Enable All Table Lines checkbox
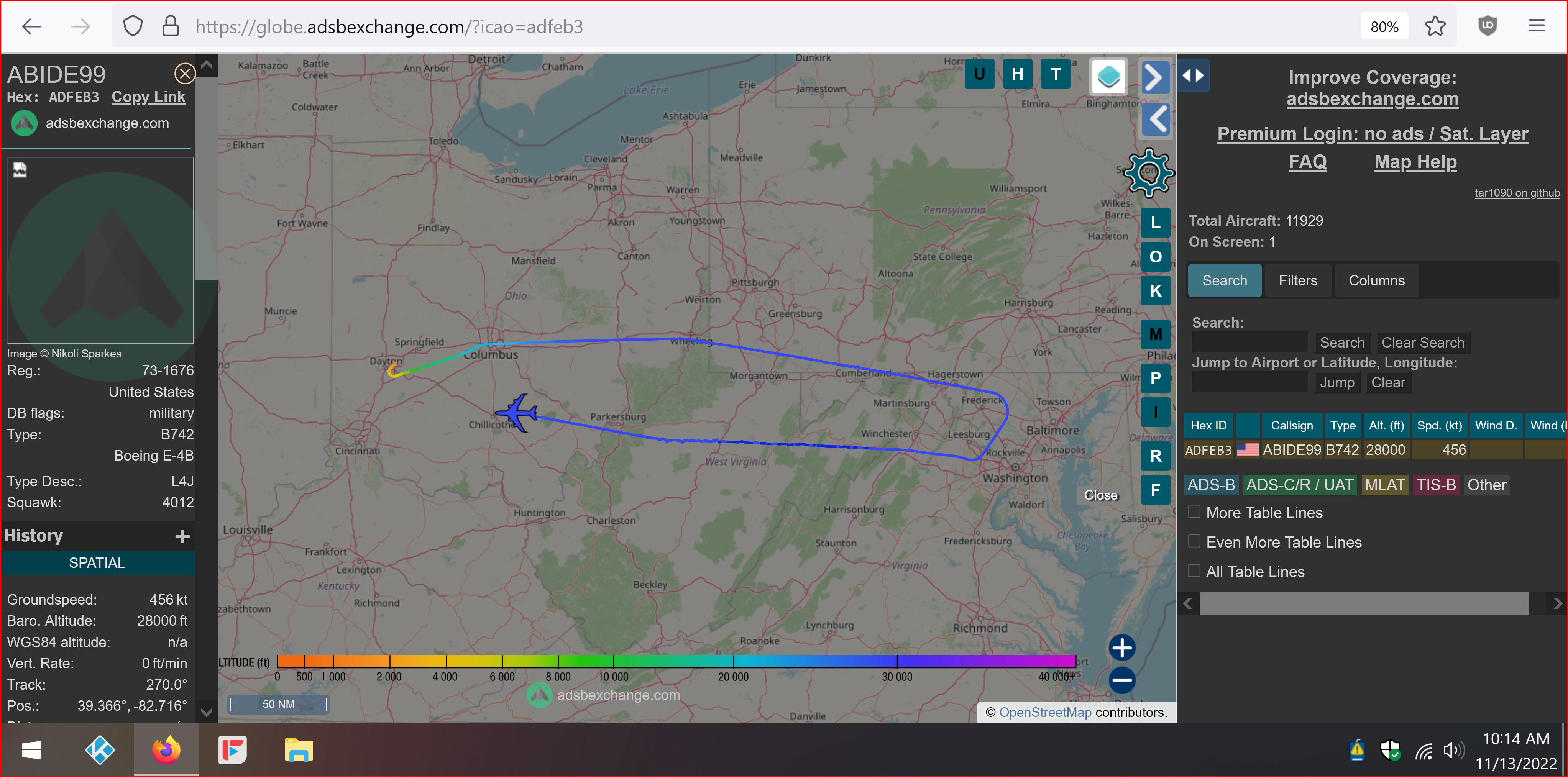This screenshot has height=777, width=1568. (x=1194, y=571)
